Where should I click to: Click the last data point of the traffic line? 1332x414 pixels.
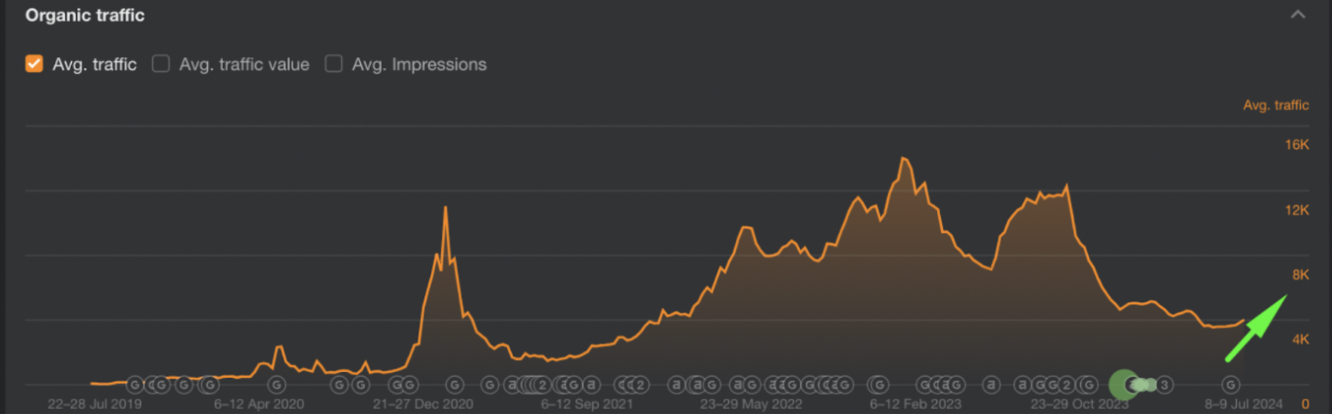click(1244, 320)
